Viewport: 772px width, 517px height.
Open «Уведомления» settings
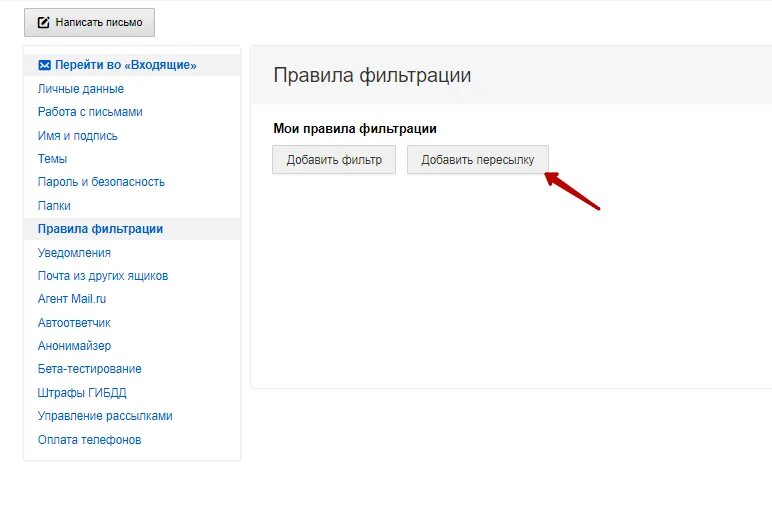74,253
